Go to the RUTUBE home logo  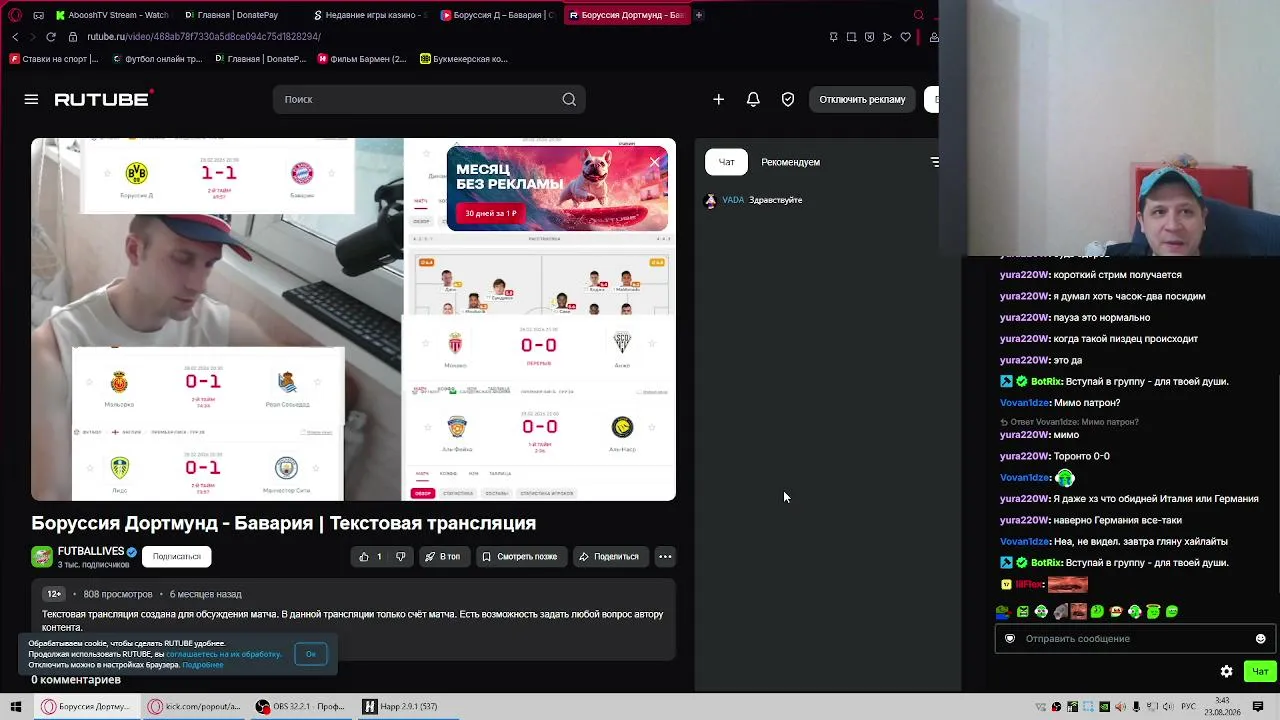103,99
